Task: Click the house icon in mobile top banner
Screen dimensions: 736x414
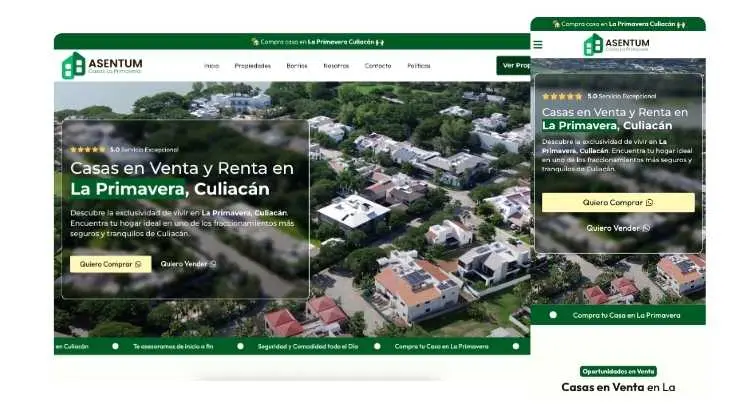Action: coord(555,24)
